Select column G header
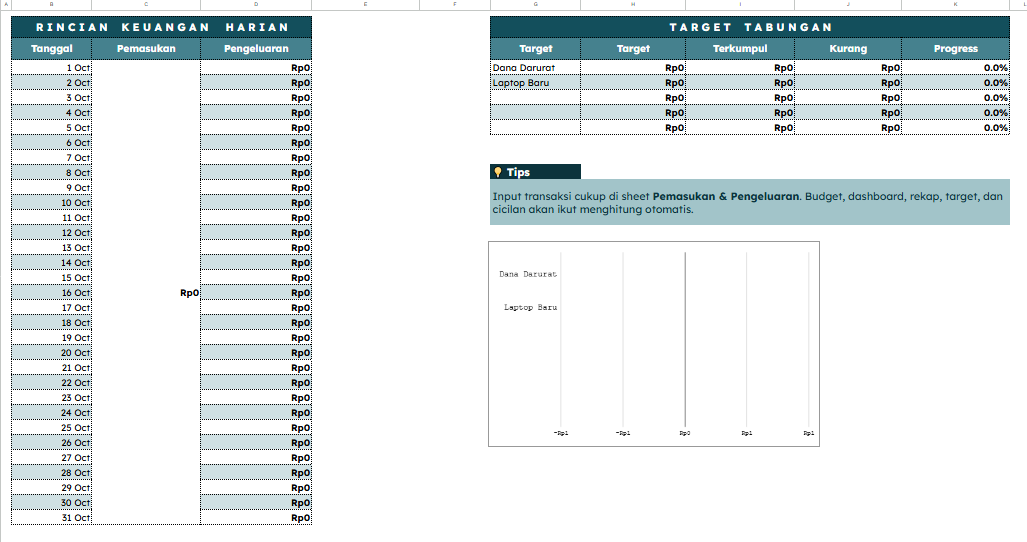The width and height of the screenshot is (1027, 542). pyautogui.click(x=535, y=5)
